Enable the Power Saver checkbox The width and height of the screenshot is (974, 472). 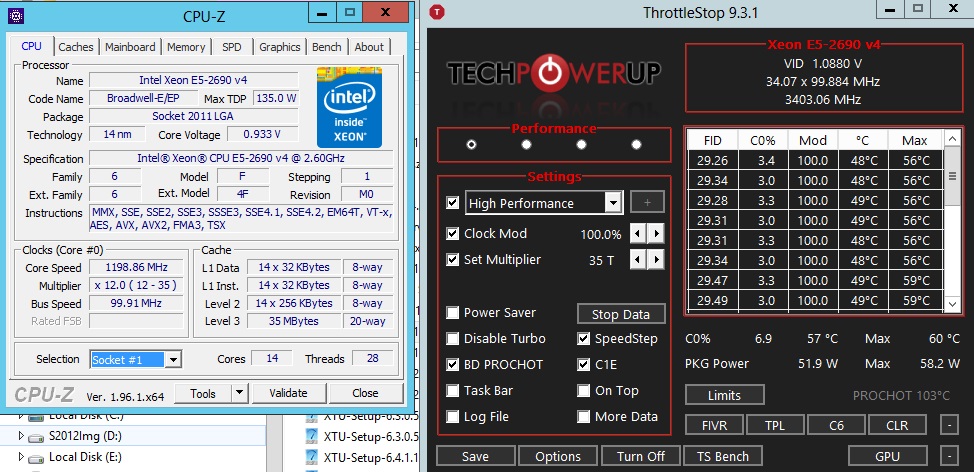point(453,312)
